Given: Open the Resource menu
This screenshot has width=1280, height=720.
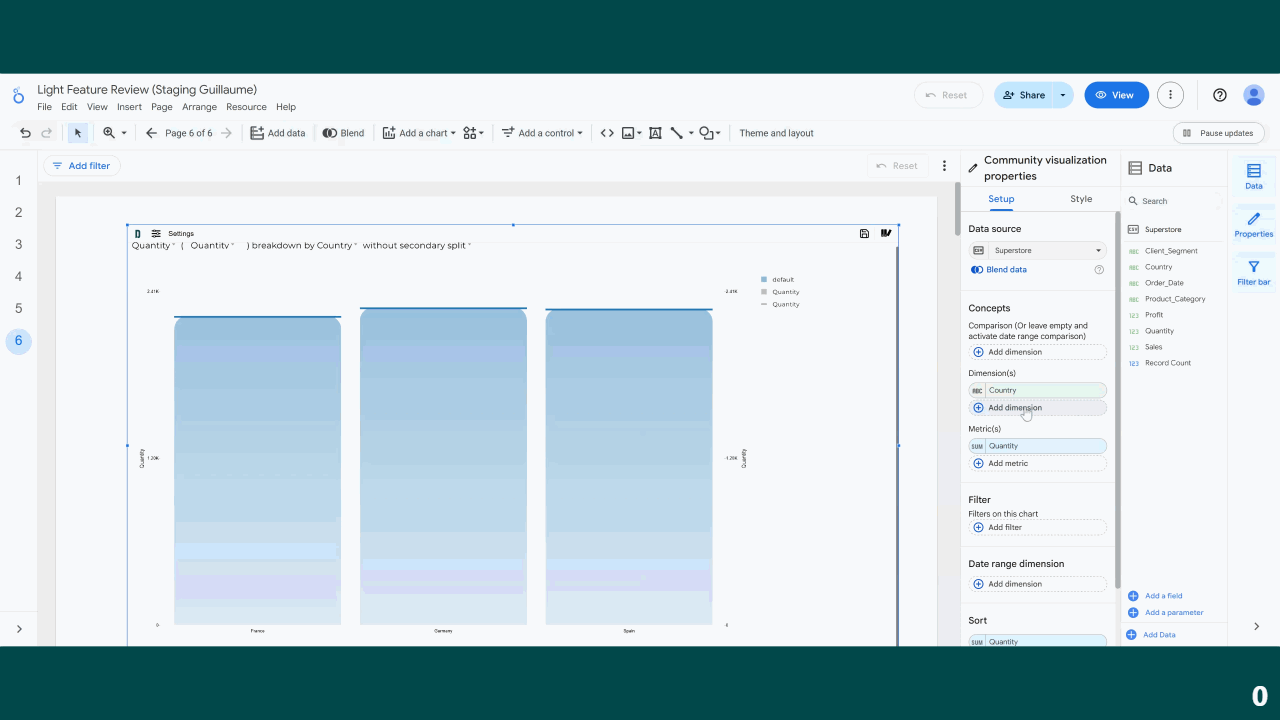Looking at the screenshot, I should coord(246,107).
